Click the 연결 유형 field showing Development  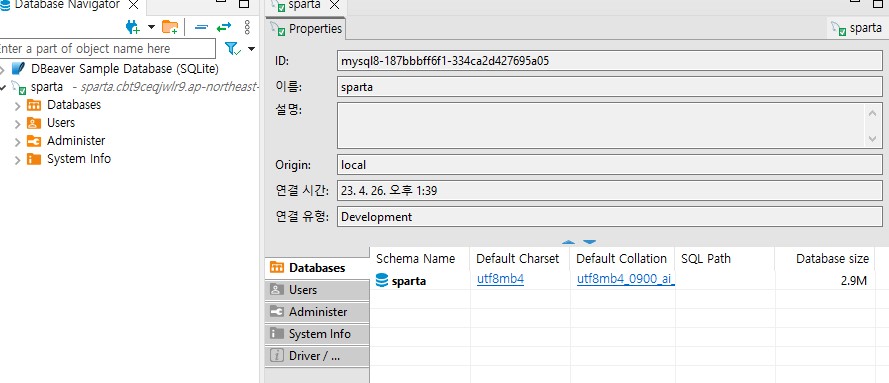[x=609, y=216]
